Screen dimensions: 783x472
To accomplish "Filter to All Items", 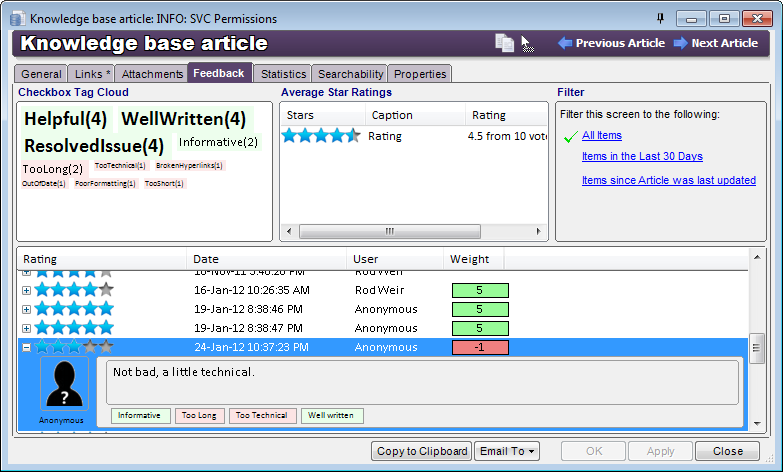I will click(602, 135).
